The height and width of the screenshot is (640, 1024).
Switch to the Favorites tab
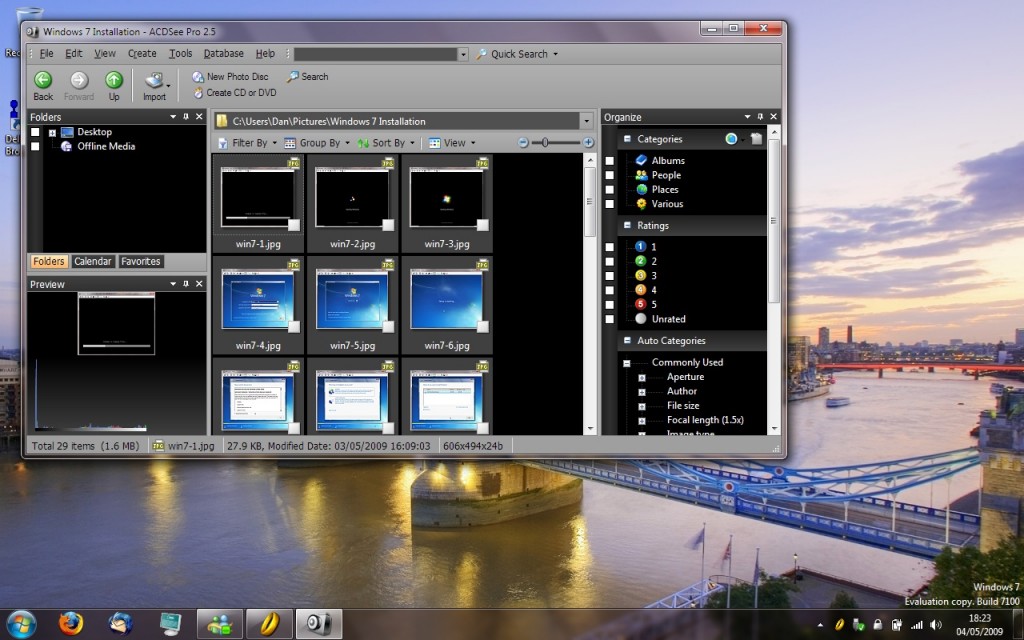pos(140,261)
